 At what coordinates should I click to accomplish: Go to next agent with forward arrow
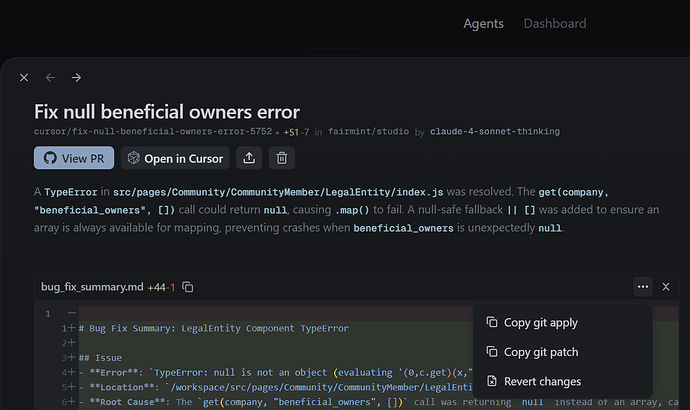click(x=77, y=78)
